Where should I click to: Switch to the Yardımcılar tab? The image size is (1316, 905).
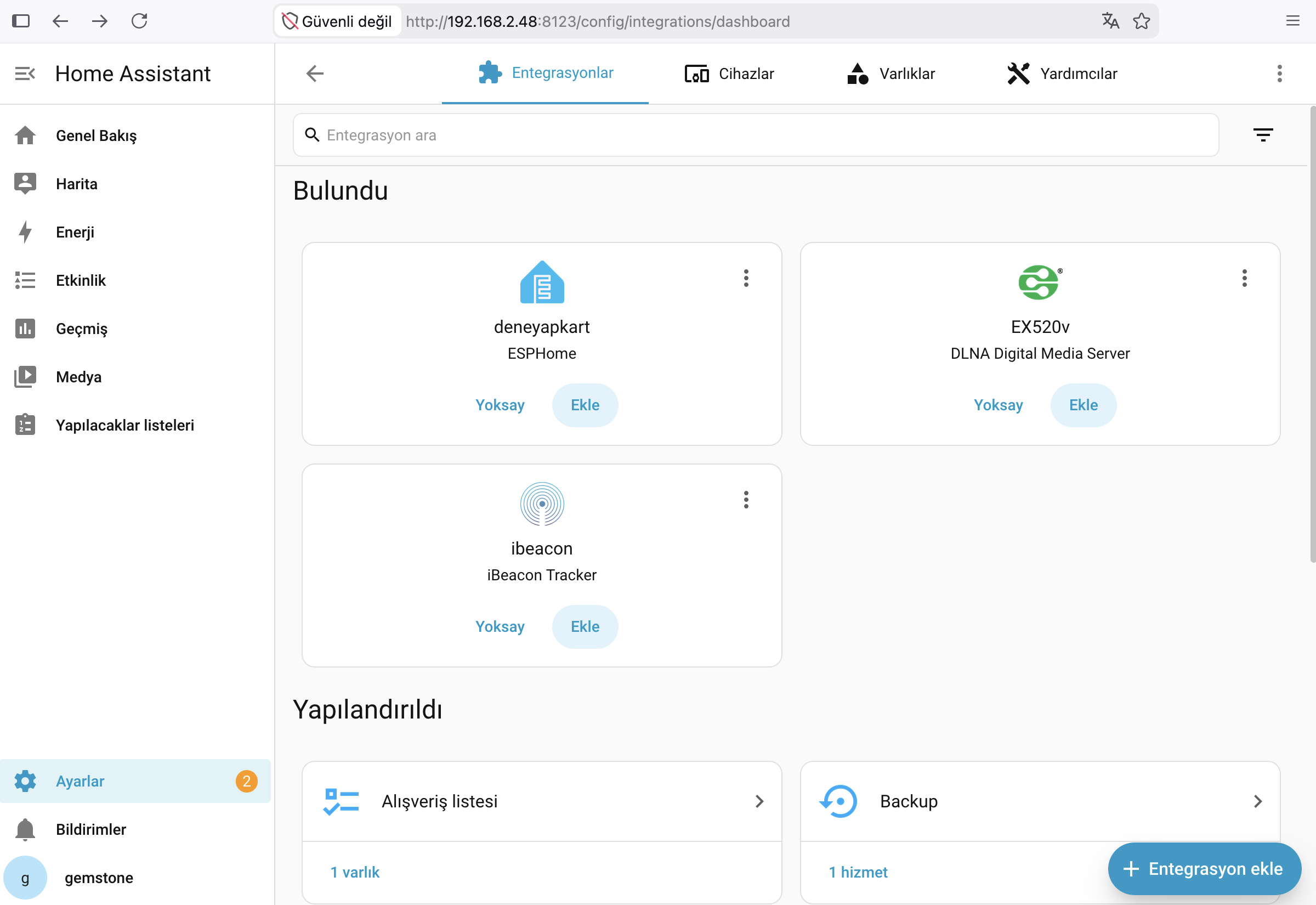pos(1062,73)
